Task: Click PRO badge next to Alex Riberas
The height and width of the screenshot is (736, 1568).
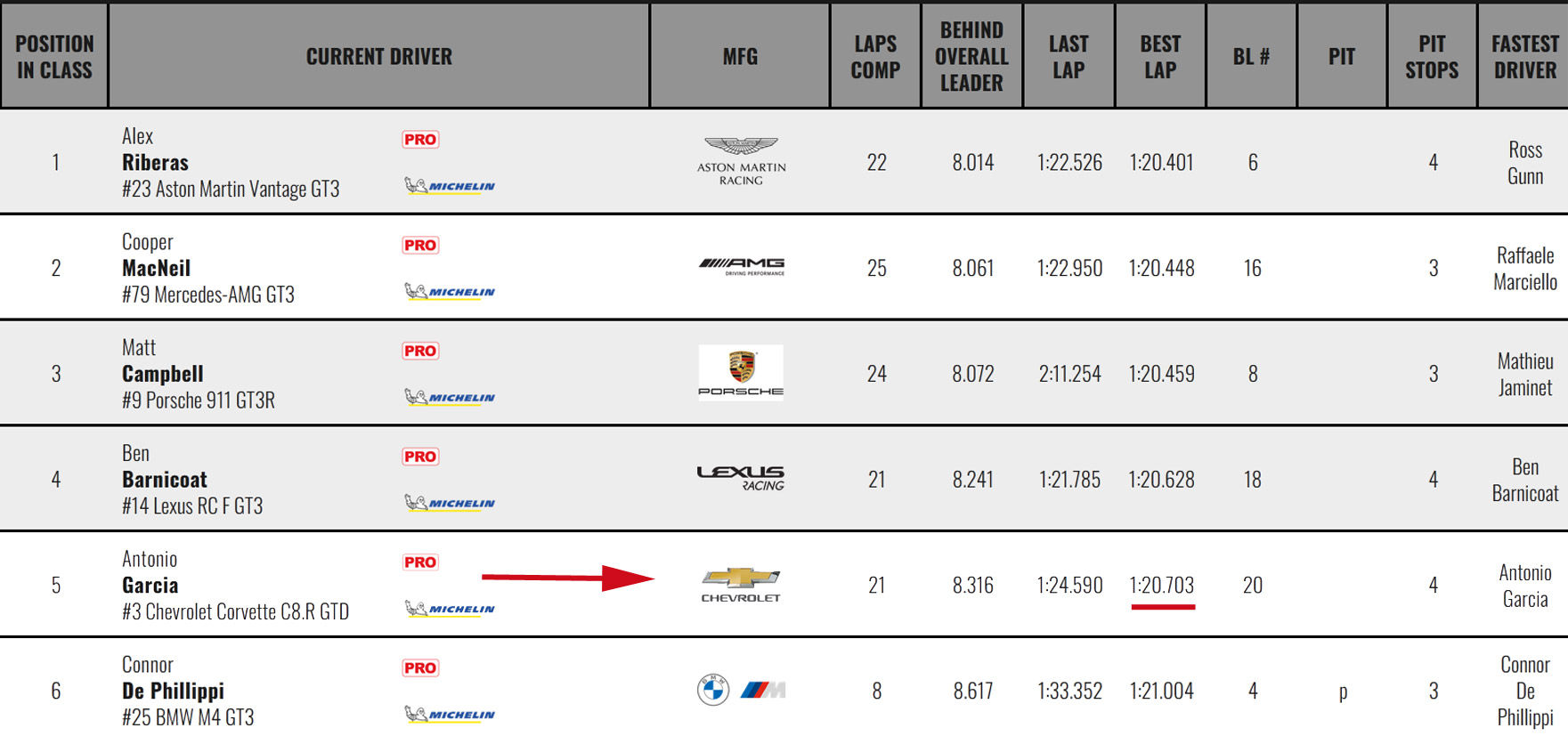Action: coord(420,140)
